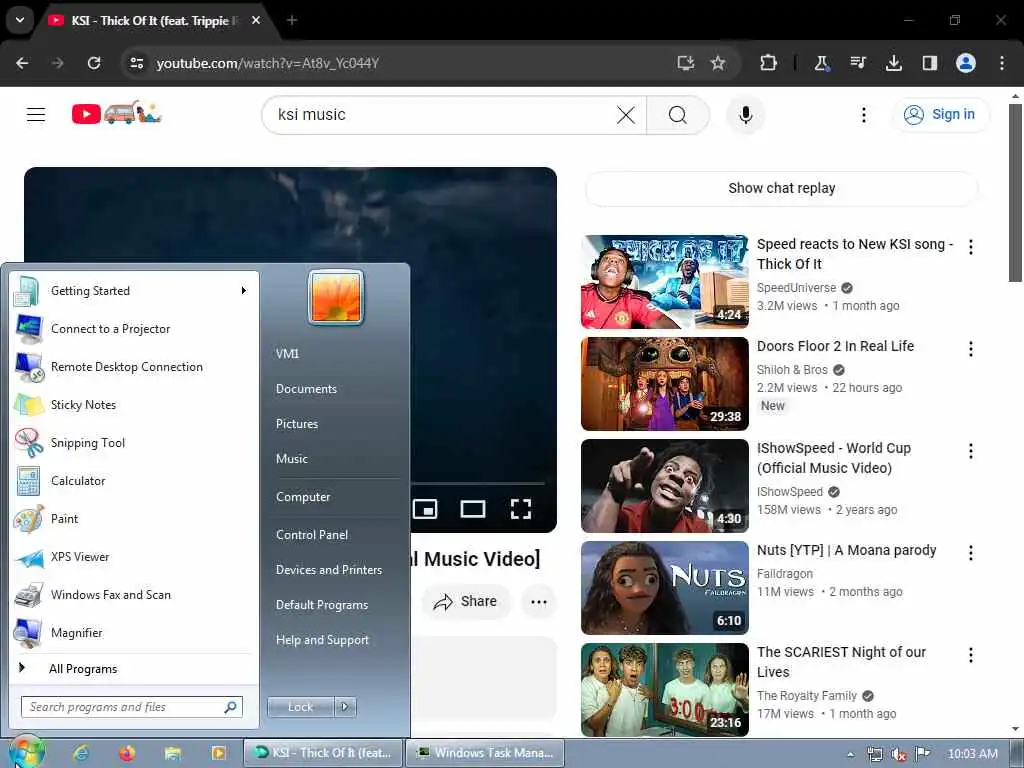Share the video
Viewport: 1024px width, 768px height.
click(x=466, y=601)
